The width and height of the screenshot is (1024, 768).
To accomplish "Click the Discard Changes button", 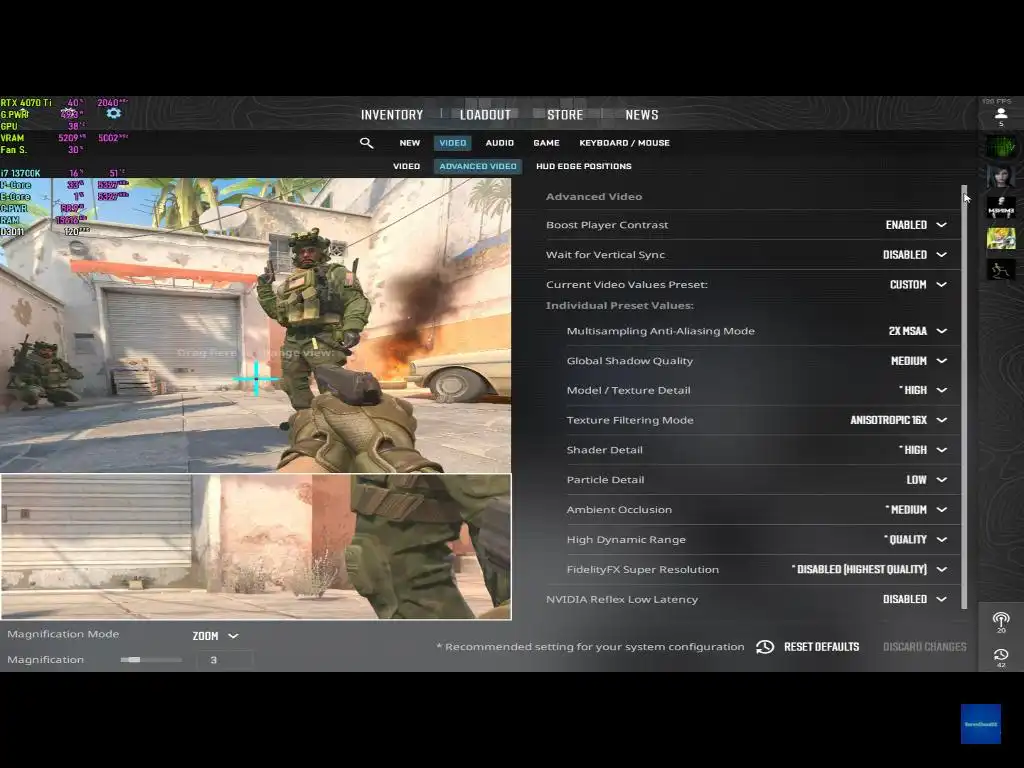I will (x=924, y=647).
